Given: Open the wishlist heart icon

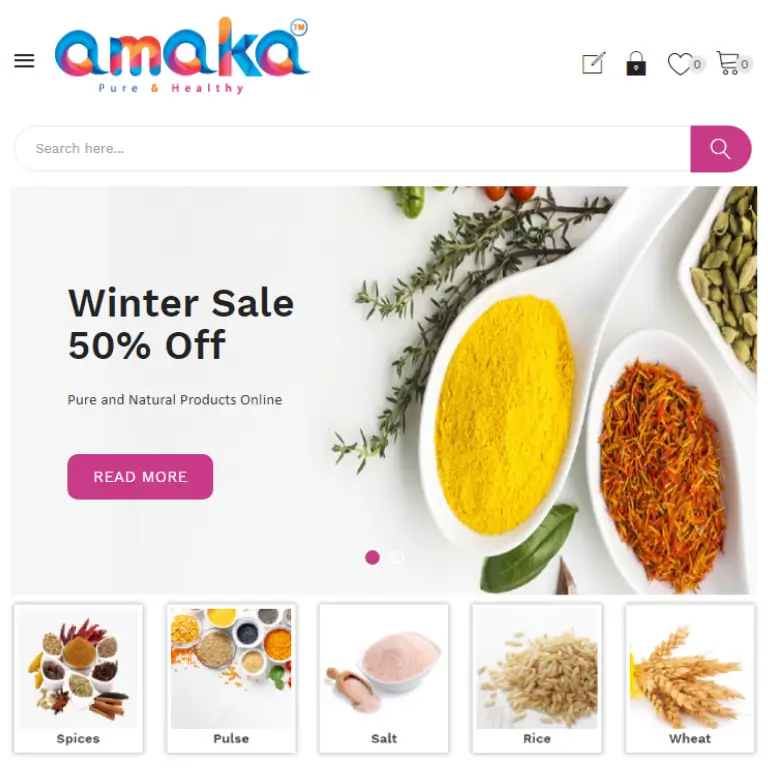Looking at the screenshot, I should pyautogui.click(x=679, y=64).
